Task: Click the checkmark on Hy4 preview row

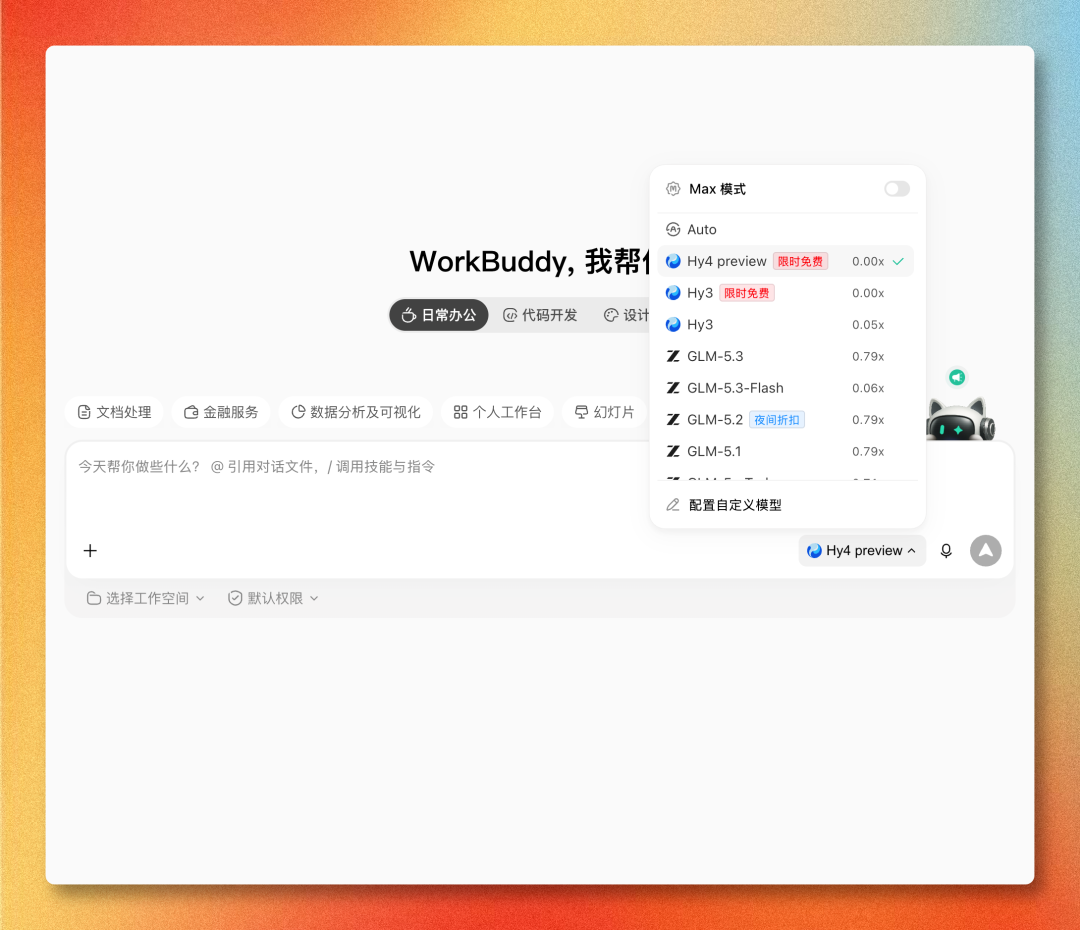Action: click(898, 261)
